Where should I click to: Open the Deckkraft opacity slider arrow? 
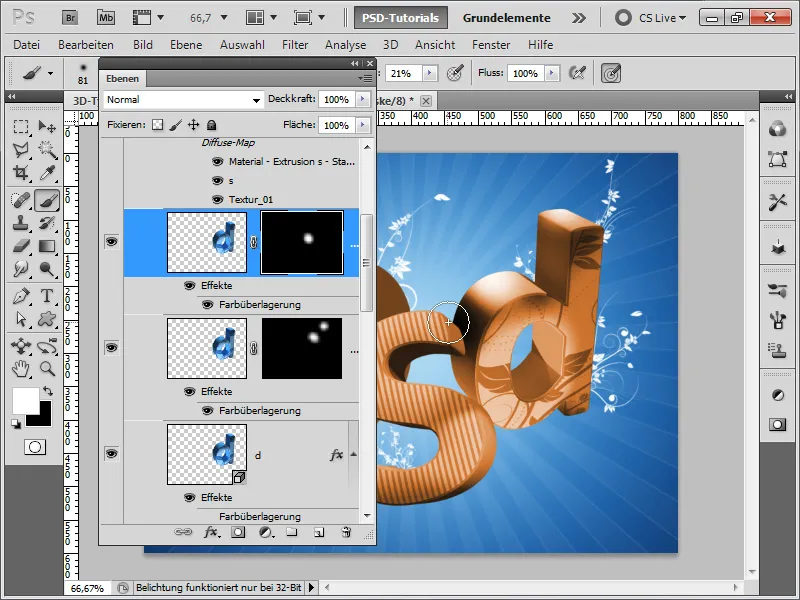click(363, 99)
